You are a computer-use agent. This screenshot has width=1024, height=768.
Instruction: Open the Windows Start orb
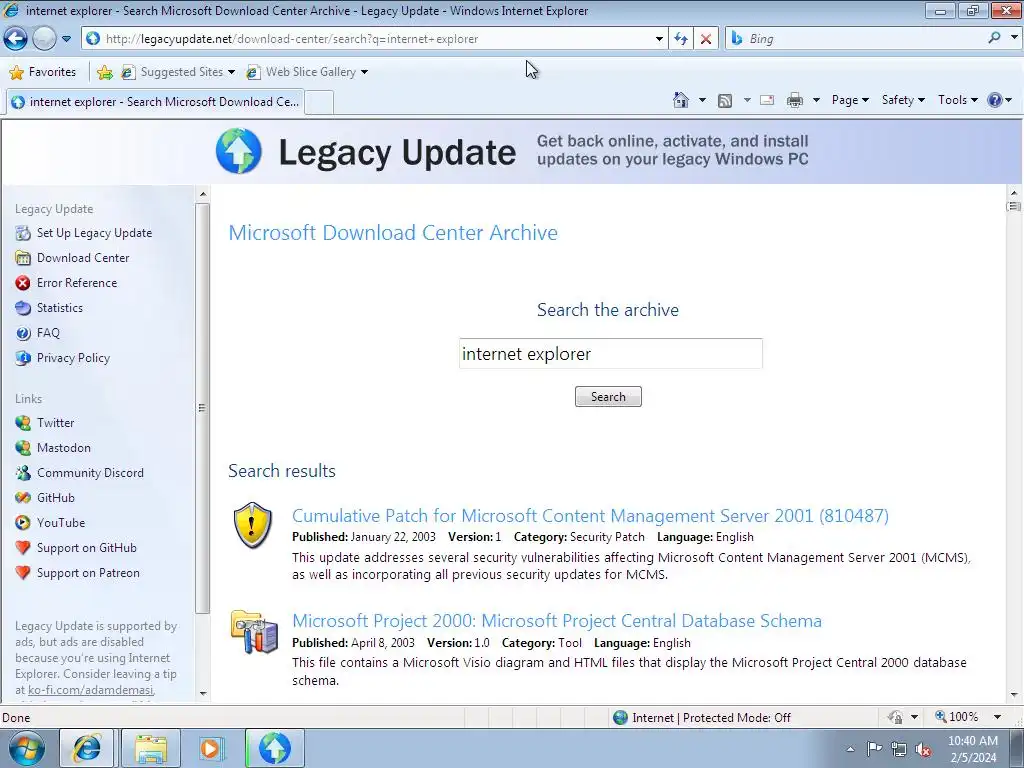(27, 748)
